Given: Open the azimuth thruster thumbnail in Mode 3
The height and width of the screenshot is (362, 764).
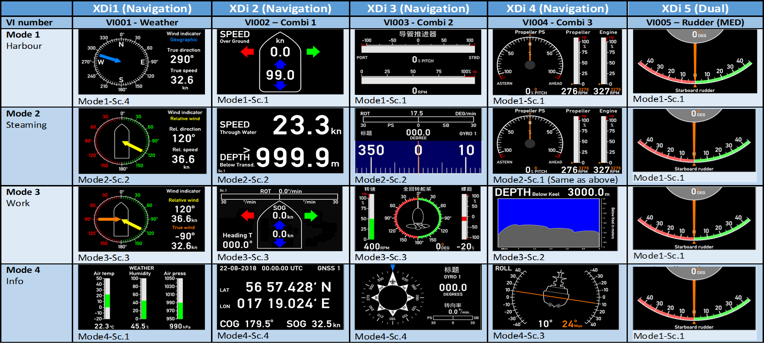Looking at the screenshot, I should click(418, 219).
